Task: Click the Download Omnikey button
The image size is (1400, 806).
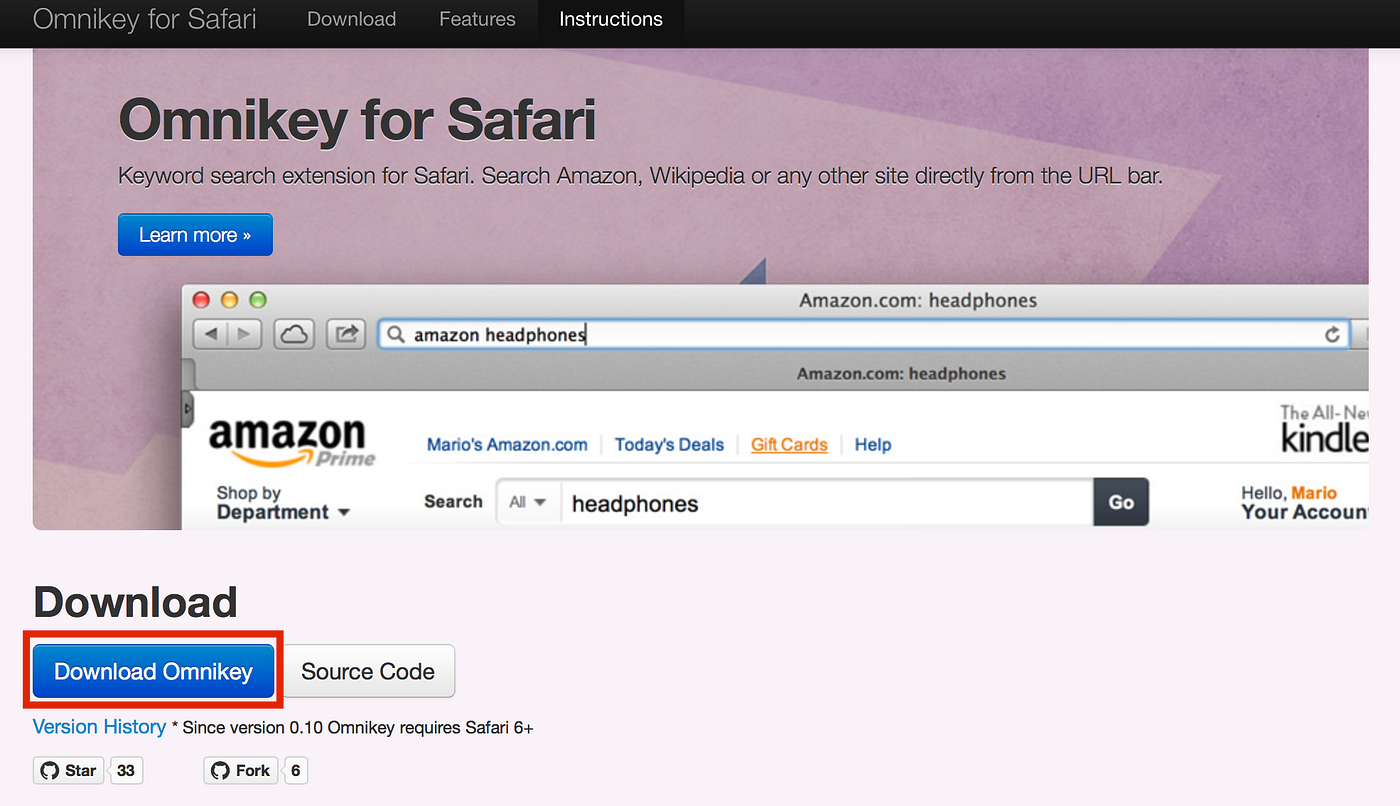Action: [x=153, y=671]
